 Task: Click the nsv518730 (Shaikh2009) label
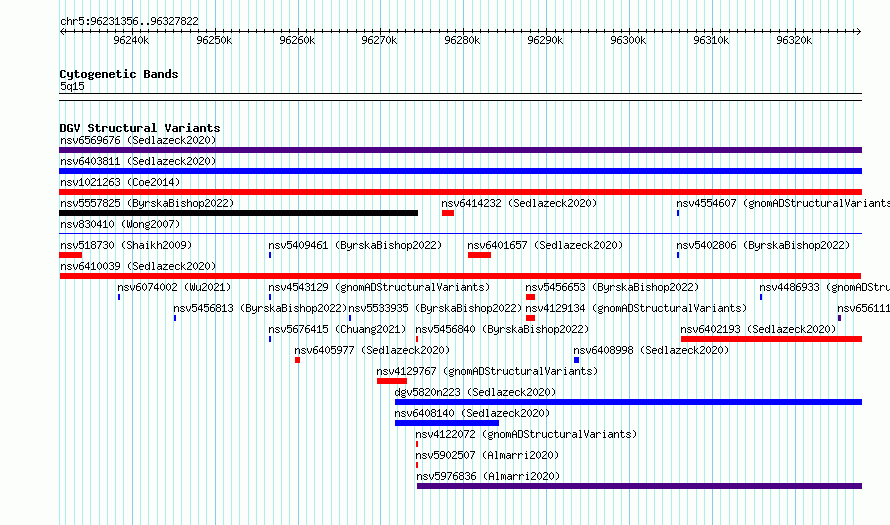(126, 245)
